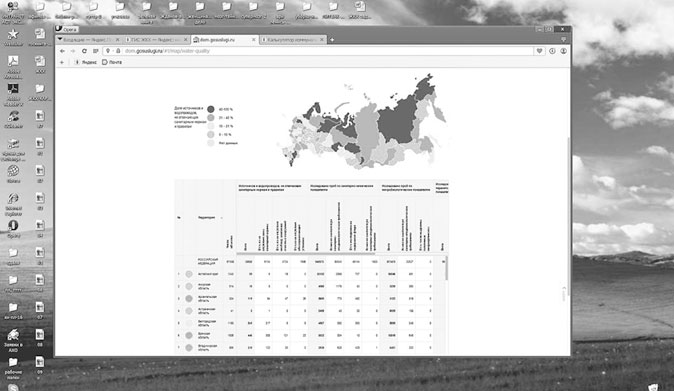Switch to the Калькулятор tab
This screenshot has width=674, height=391.
(x=292, y=40)
